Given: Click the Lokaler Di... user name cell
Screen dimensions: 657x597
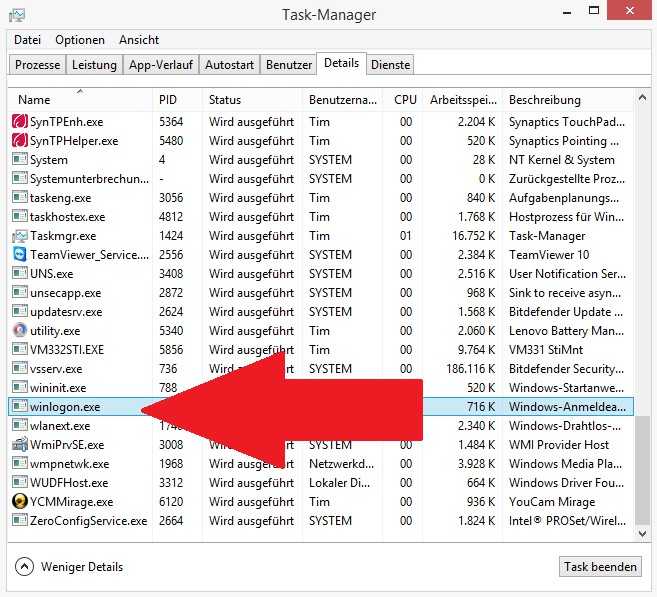Looking at the screenshot, I should [339, 483].
